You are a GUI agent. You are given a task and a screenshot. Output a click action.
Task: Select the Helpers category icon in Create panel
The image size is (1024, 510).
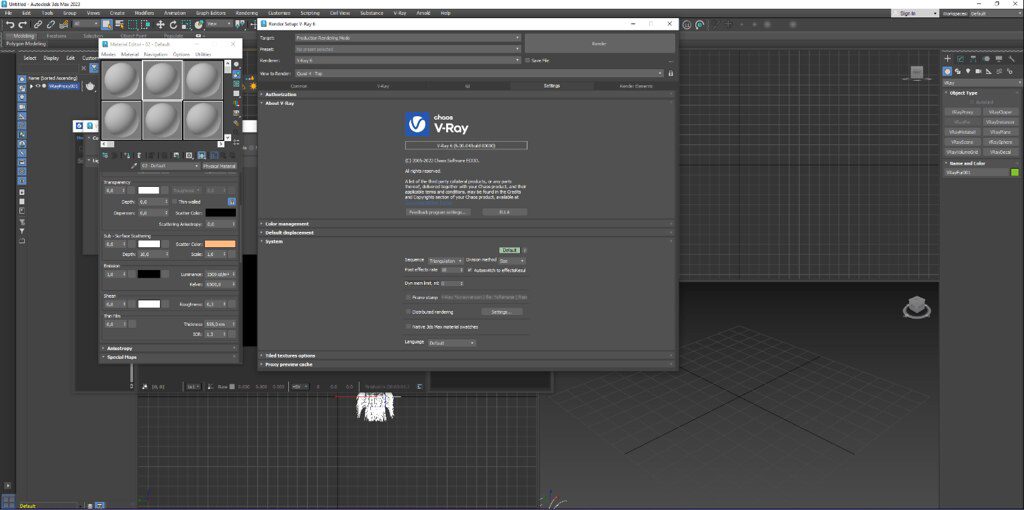click(989, 71)
